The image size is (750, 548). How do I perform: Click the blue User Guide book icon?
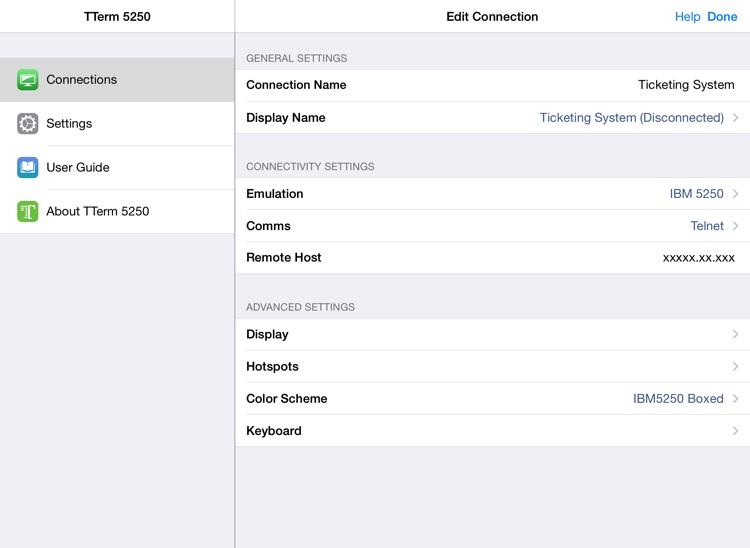28,167
